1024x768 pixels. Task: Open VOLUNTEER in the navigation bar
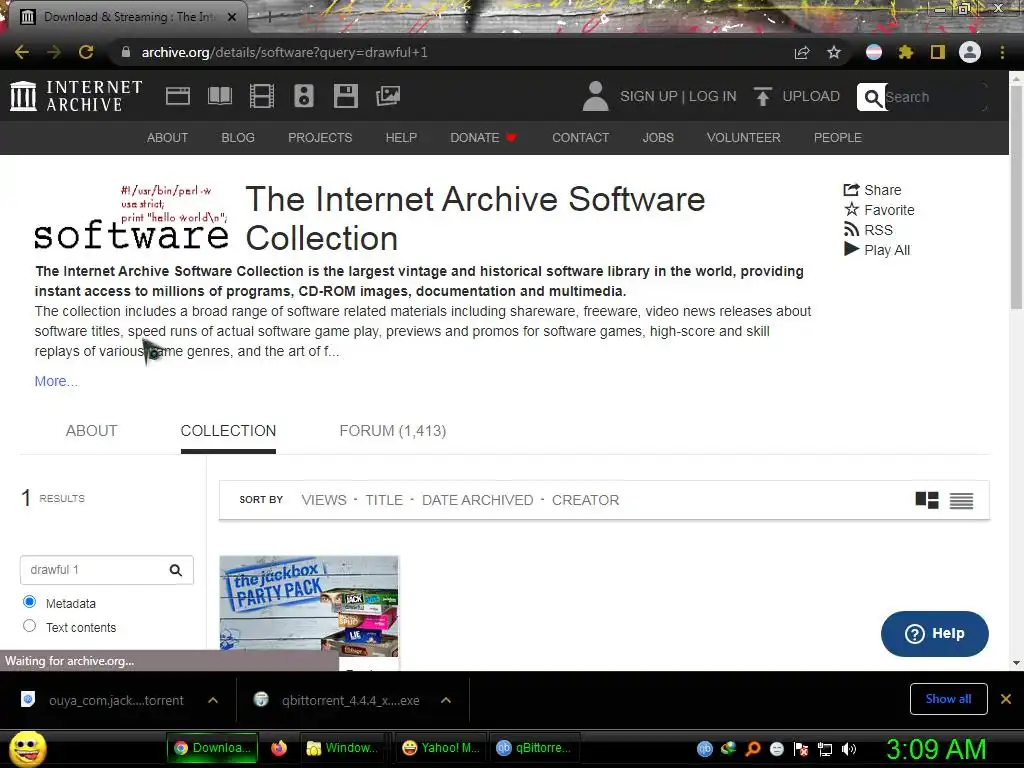pyautogui.click(x=743, y=138)
